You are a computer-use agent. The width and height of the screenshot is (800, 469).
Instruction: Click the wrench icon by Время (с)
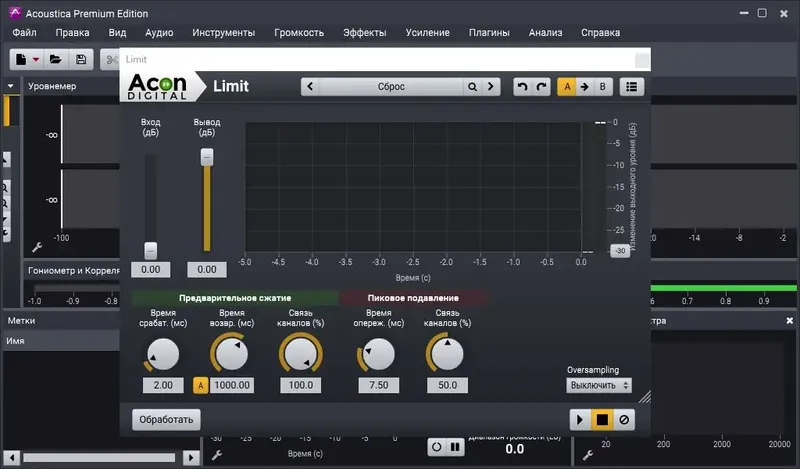tap(217, 455)
